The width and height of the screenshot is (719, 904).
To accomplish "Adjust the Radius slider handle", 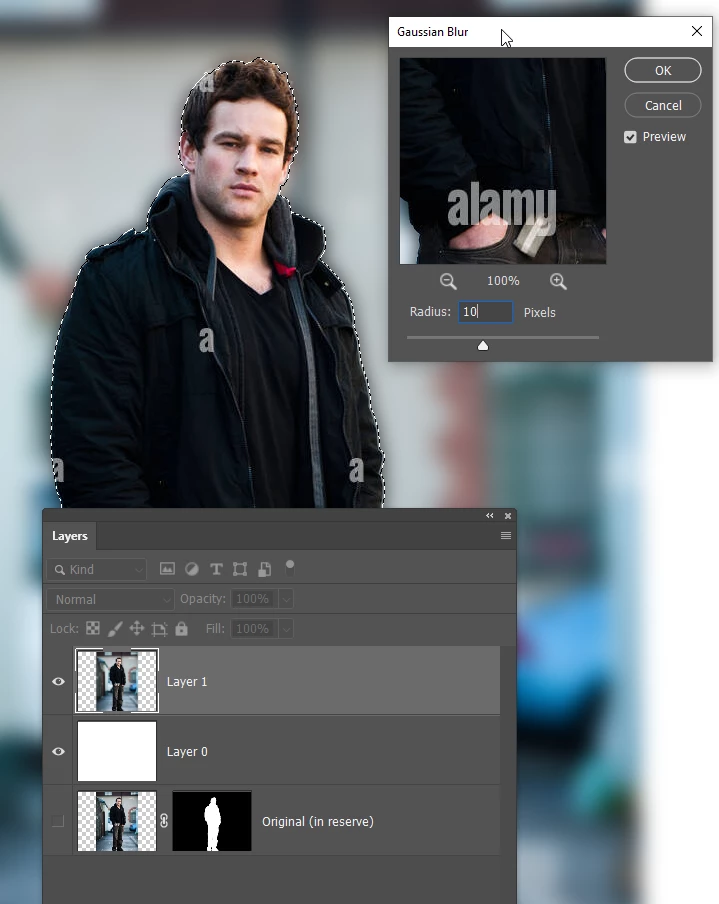I will coord(483,345).
